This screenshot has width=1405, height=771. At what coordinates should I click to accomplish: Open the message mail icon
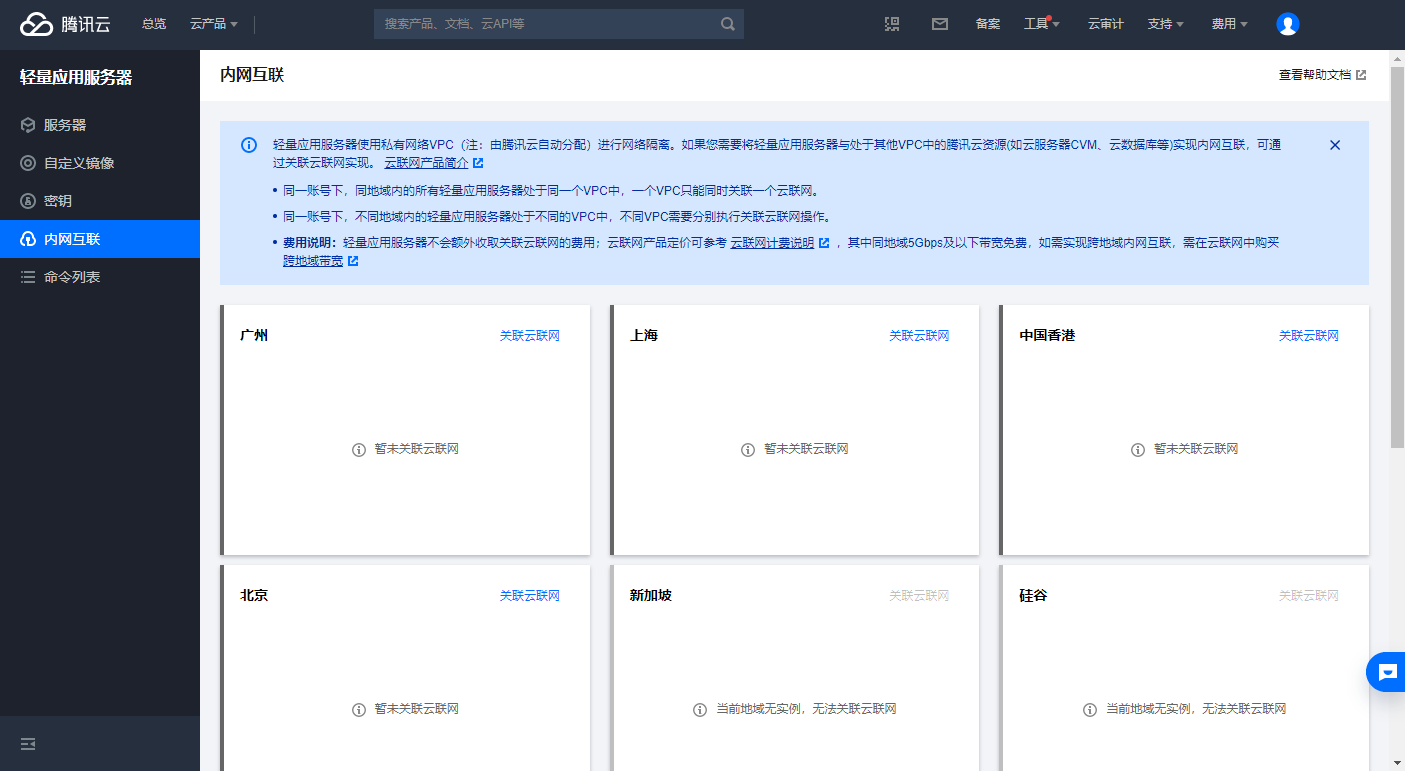point(940,24)
